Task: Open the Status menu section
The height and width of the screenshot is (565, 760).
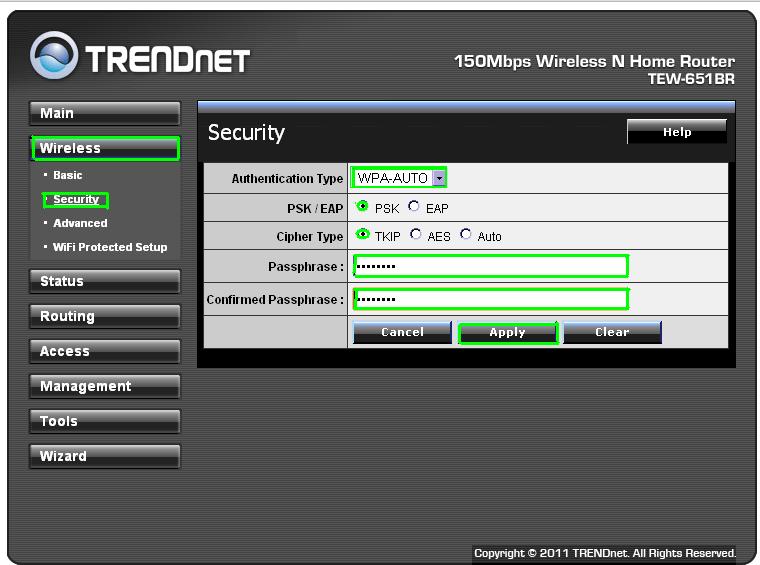Action: click(x=105, y=282)
